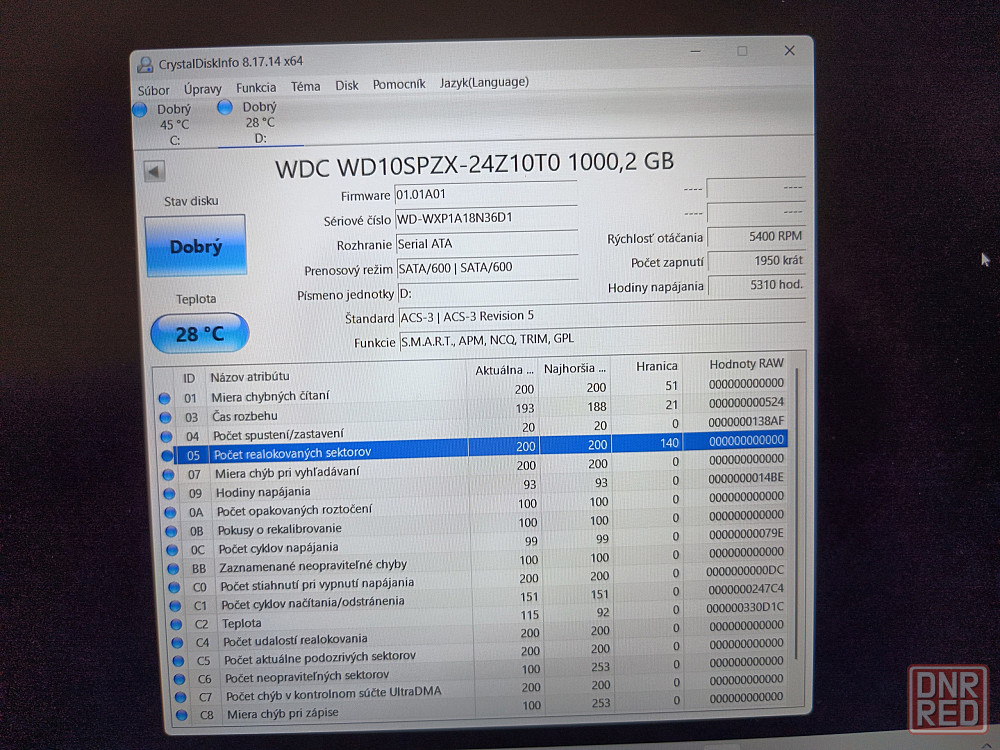Screen dimensions: 1000x750
Task: Click status icon of row C0 stiahnutí pri vypnutí
Action: tap(174, 587)
